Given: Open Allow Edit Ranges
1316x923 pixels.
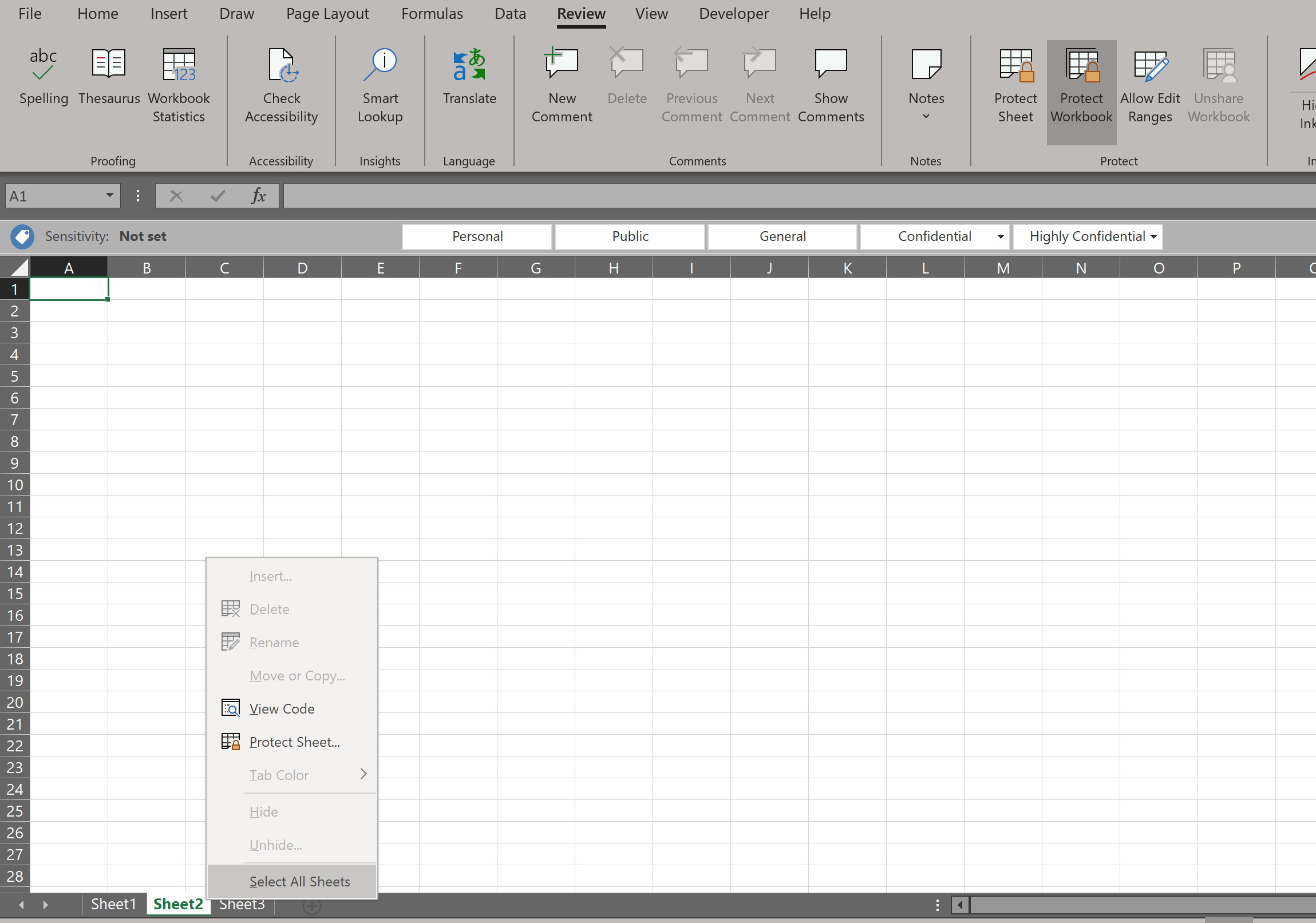Looking at the screenshot, I should (1150, 83).
